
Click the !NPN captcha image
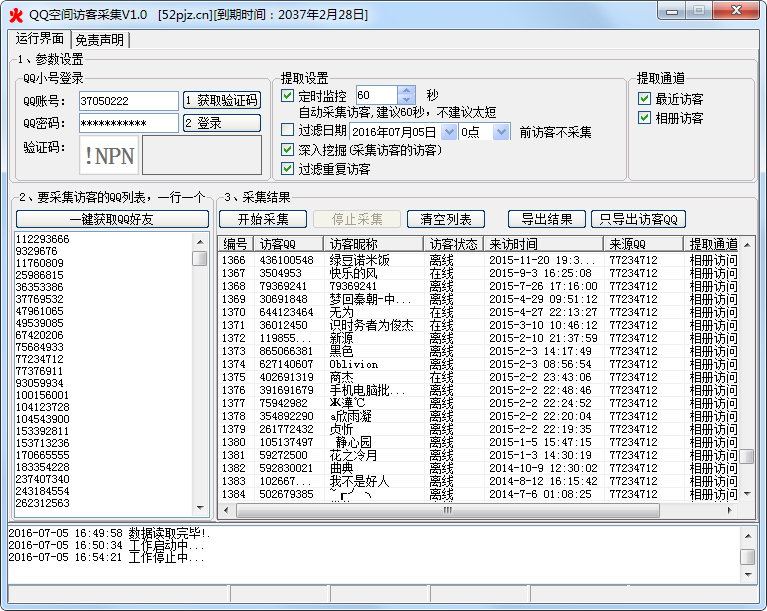[109, 155]
